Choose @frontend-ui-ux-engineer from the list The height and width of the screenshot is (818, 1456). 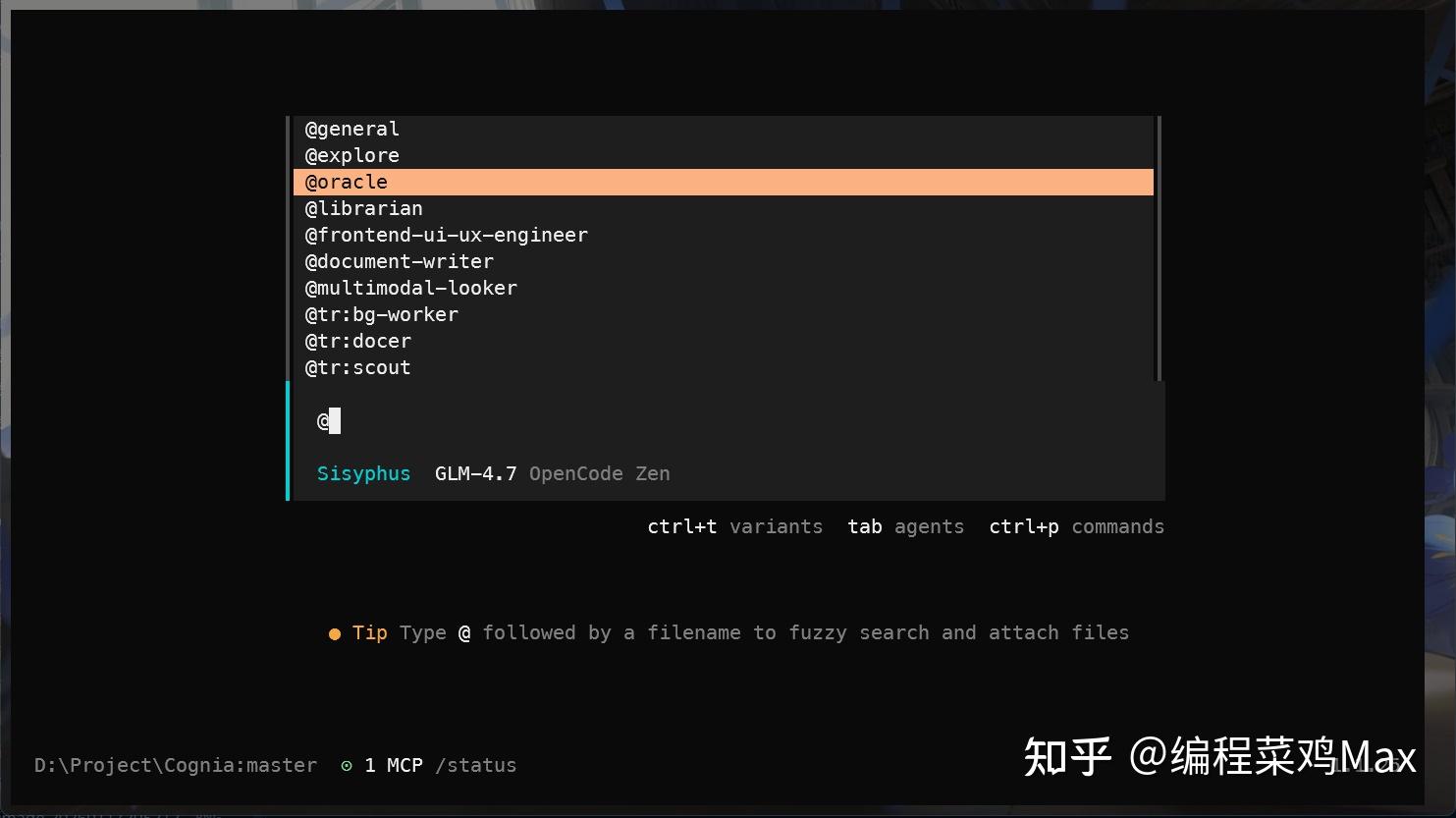pos(724,235)
